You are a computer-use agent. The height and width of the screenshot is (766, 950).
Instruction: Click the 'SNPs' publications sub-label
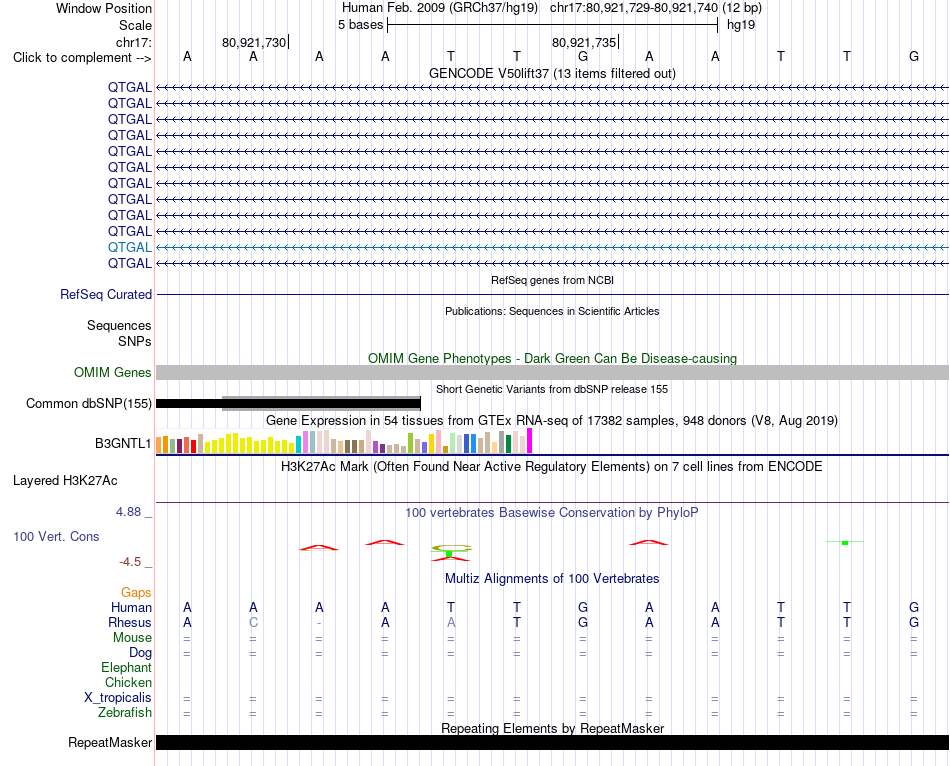(x=135, y=341)
